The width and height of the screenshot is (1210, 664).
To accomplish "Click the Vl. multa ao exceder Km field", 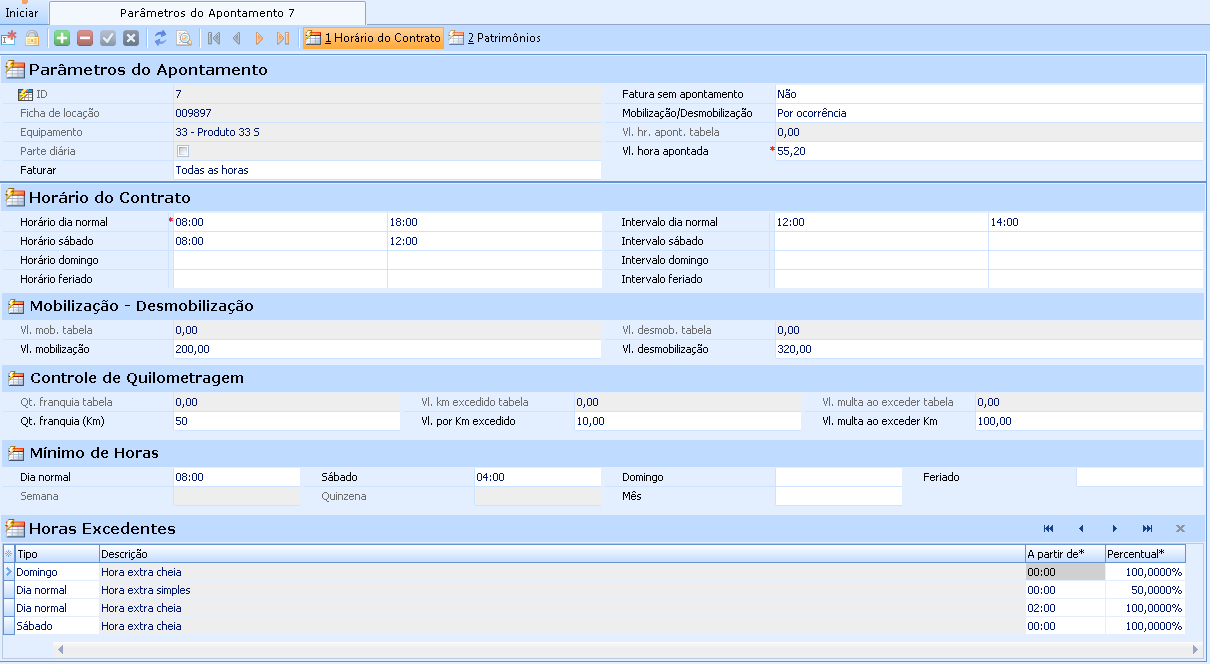I will pyautogui.click(x=1089, y=421).
